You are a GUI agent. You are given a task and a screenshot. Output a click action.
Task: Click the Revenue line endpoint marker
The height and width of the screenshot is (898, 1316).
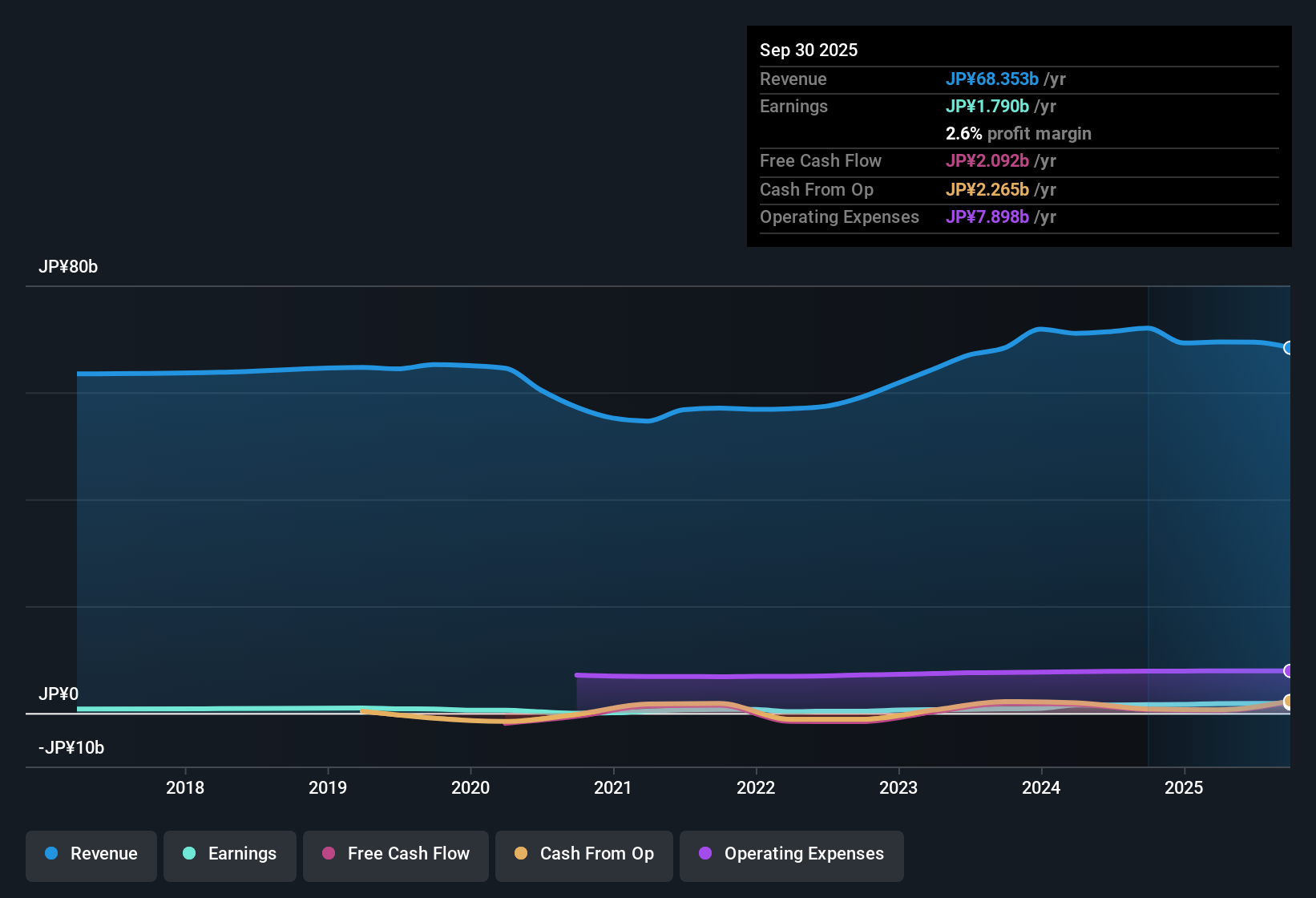[x=1290, y=348]
